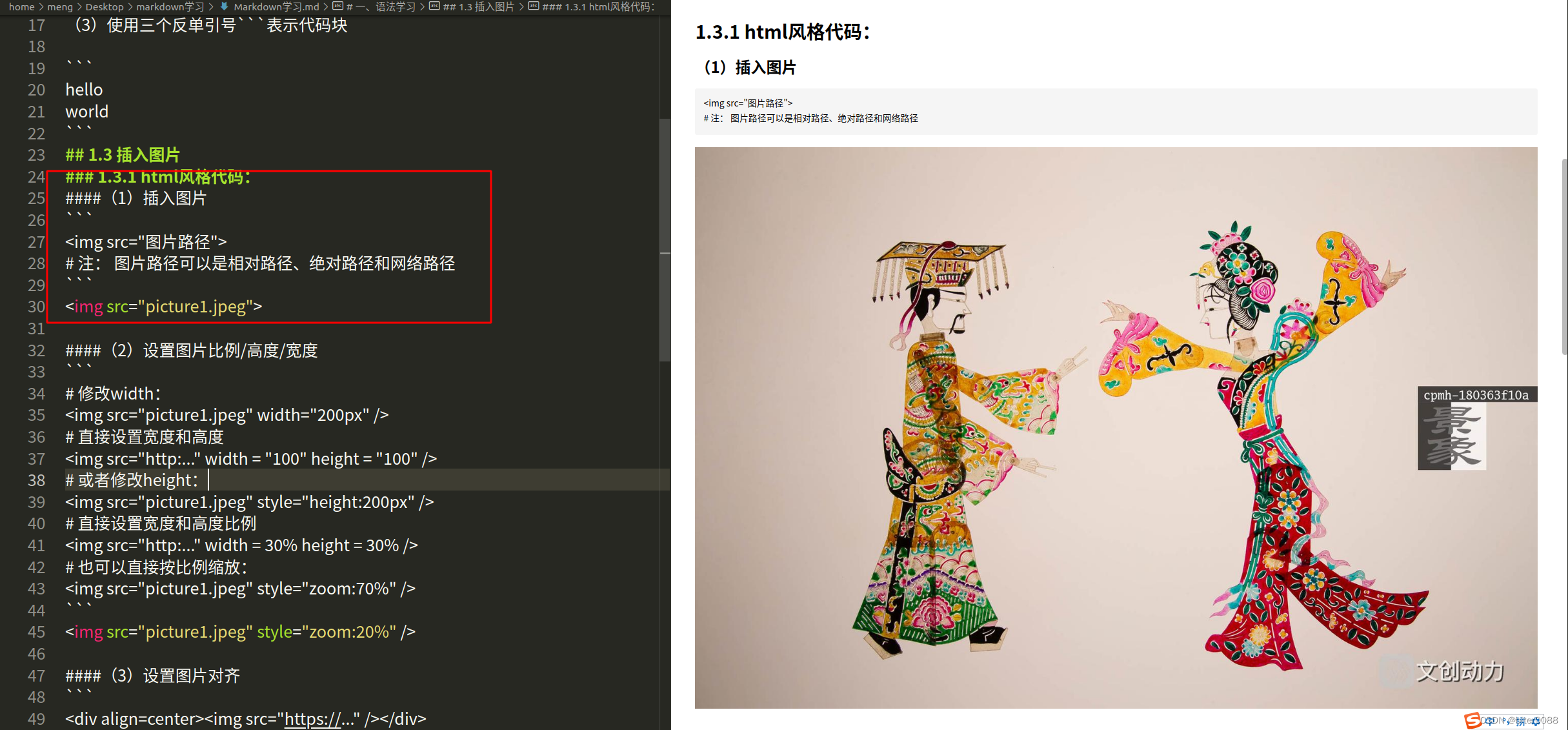Click the <img src="图片路径"> editor line
Image resolution: width=1568 pixels, height=730 pixels.
point(146,241)
